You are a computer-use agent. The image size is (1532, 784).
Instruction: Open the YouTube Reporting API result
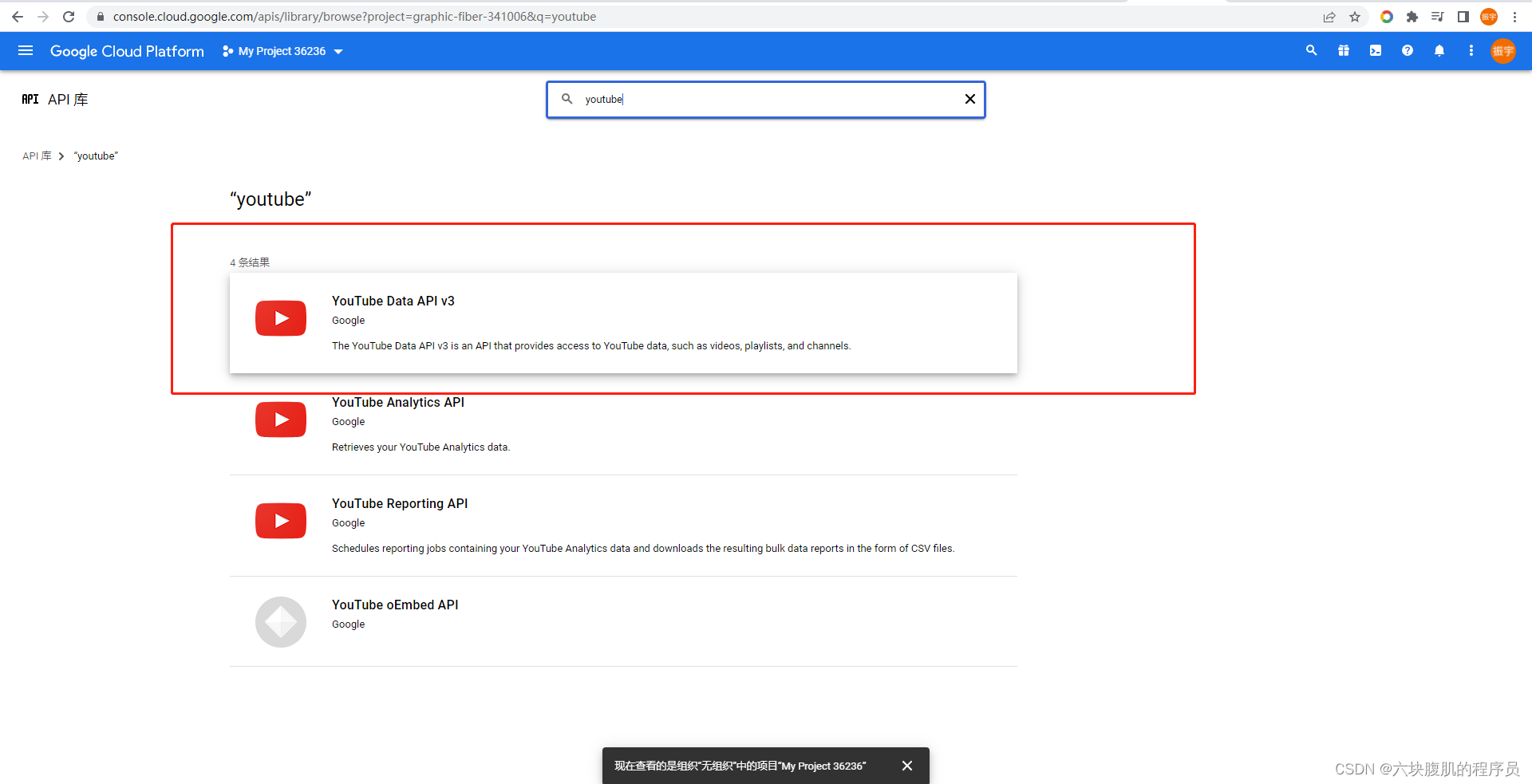click(623, 526)
